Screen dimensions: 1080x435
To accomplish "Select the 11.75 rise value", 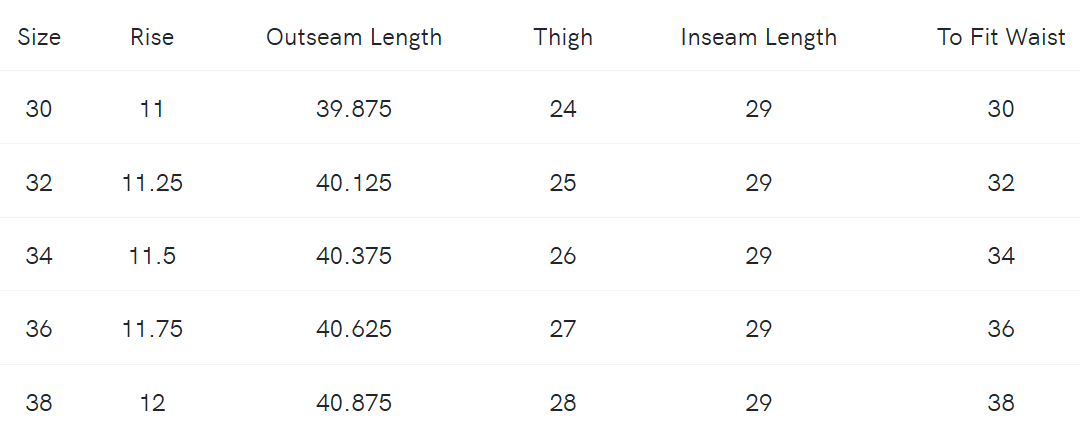I will [x=152, y=329].
